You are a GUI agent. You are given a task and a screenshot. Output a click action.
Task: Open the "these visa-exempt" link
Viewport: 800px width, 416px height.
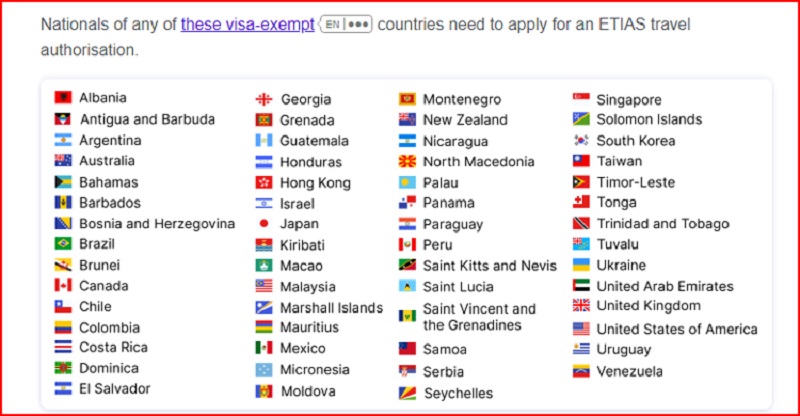(247, 24)
